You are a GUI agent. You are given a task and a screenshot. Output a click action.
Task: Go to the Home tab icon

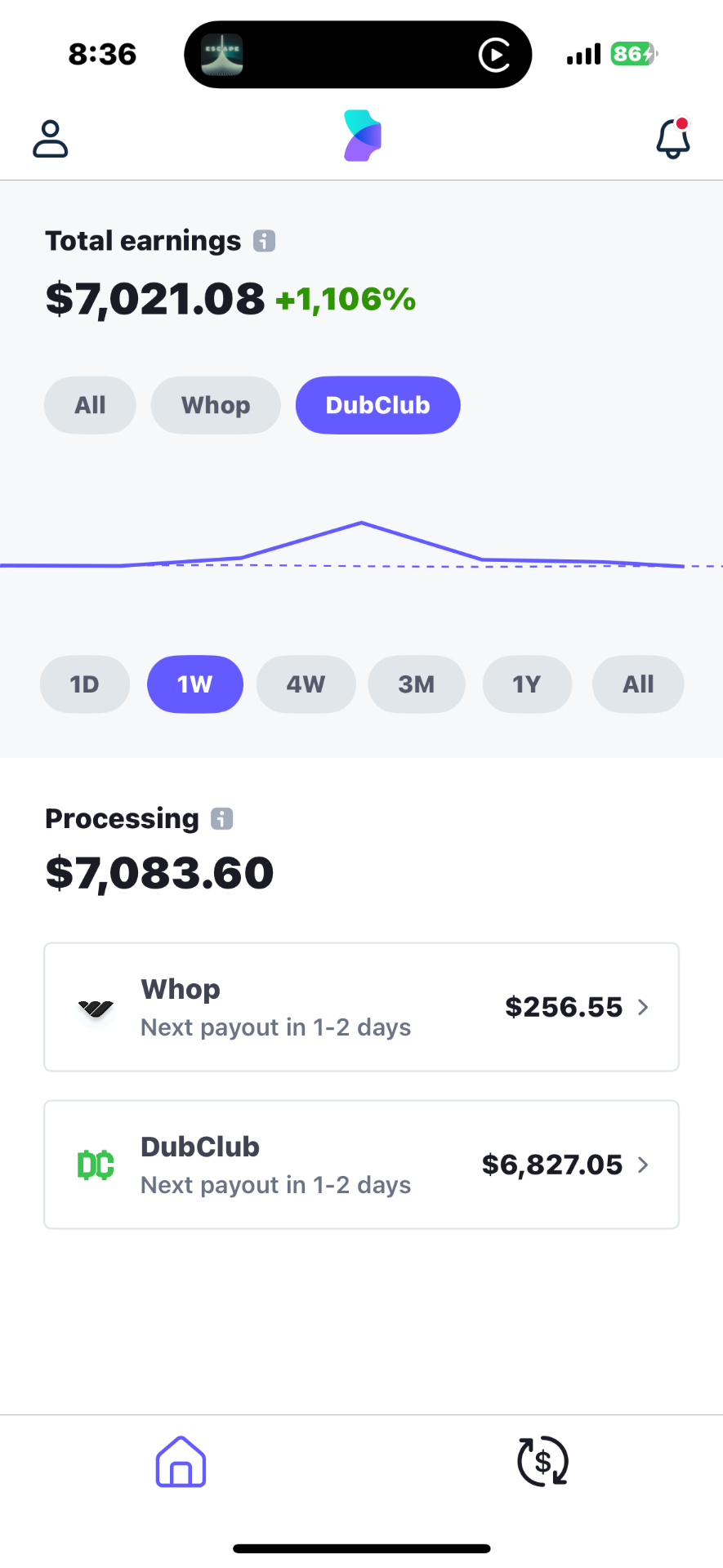coord(181,1461)
